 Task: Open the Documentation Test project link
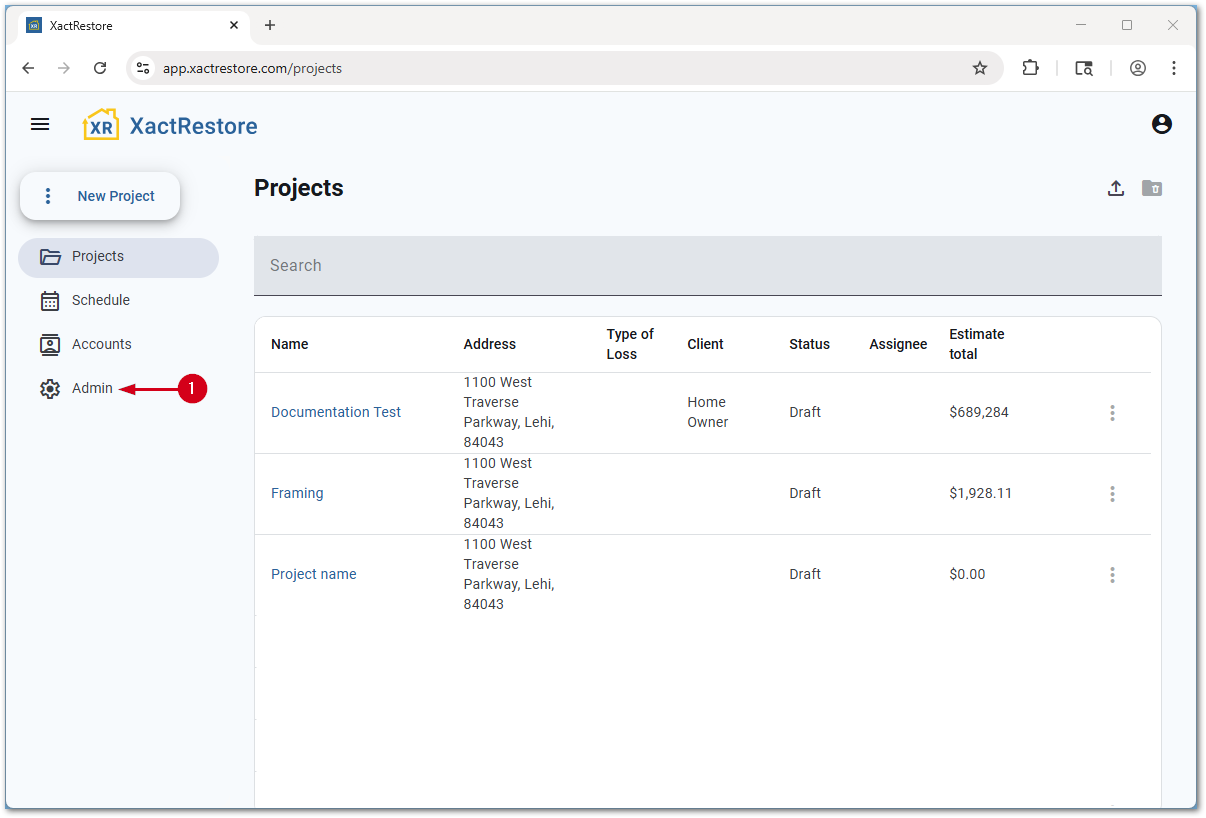tap(336, 412)
